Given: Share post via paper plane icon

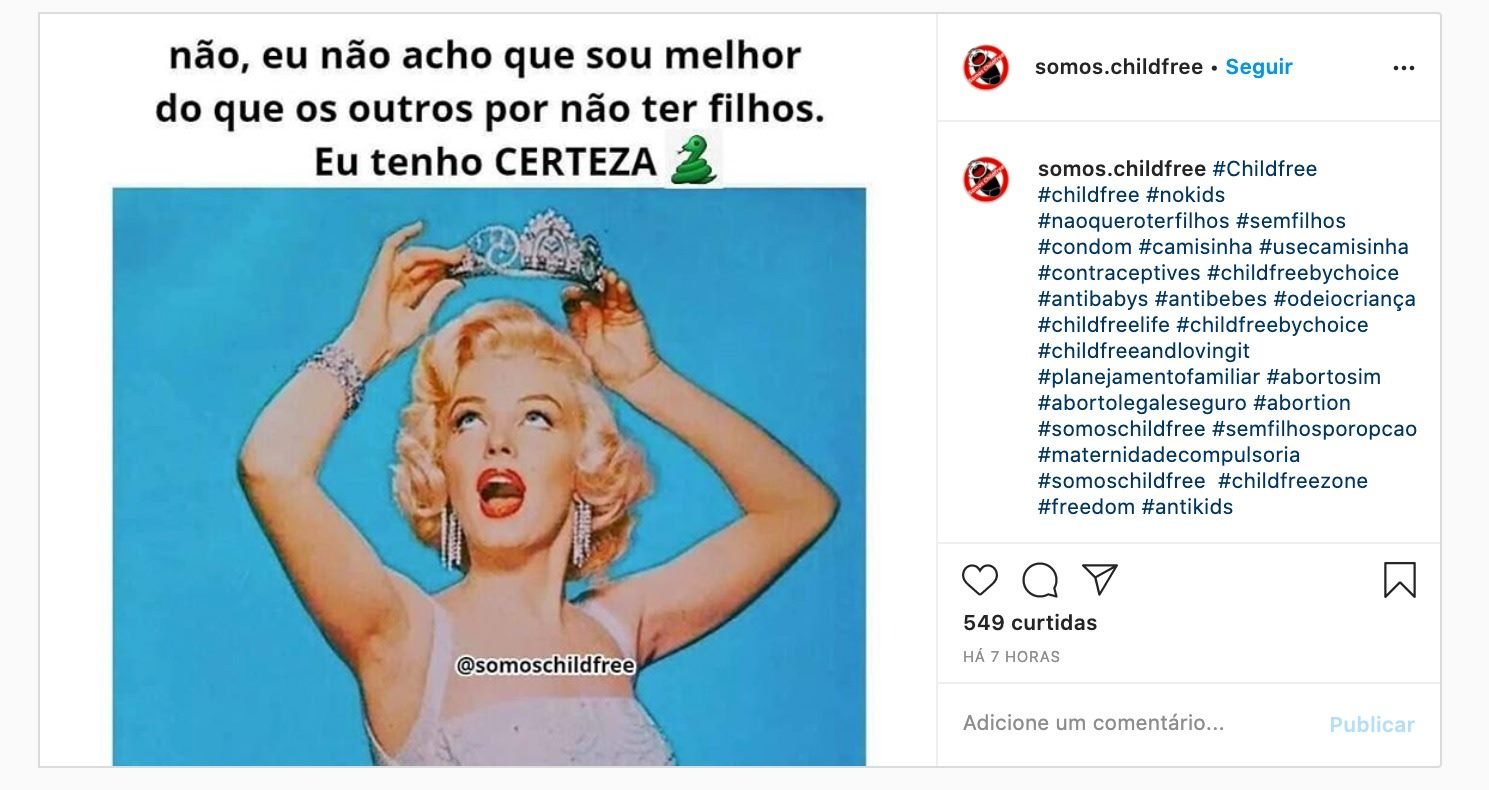Looking at the screenshot, I should click(x=1099, y=579).
